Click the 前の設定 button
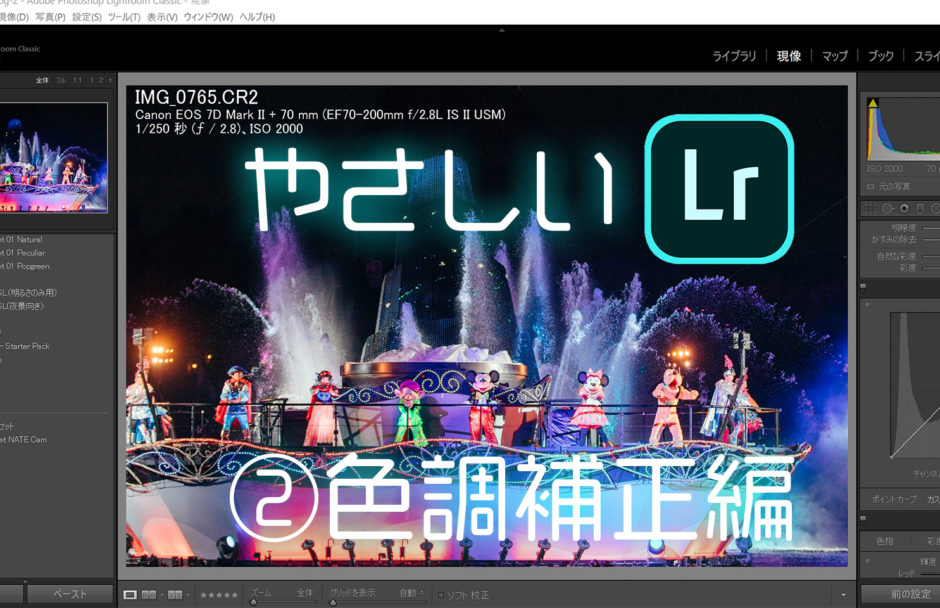 point(911,593)
